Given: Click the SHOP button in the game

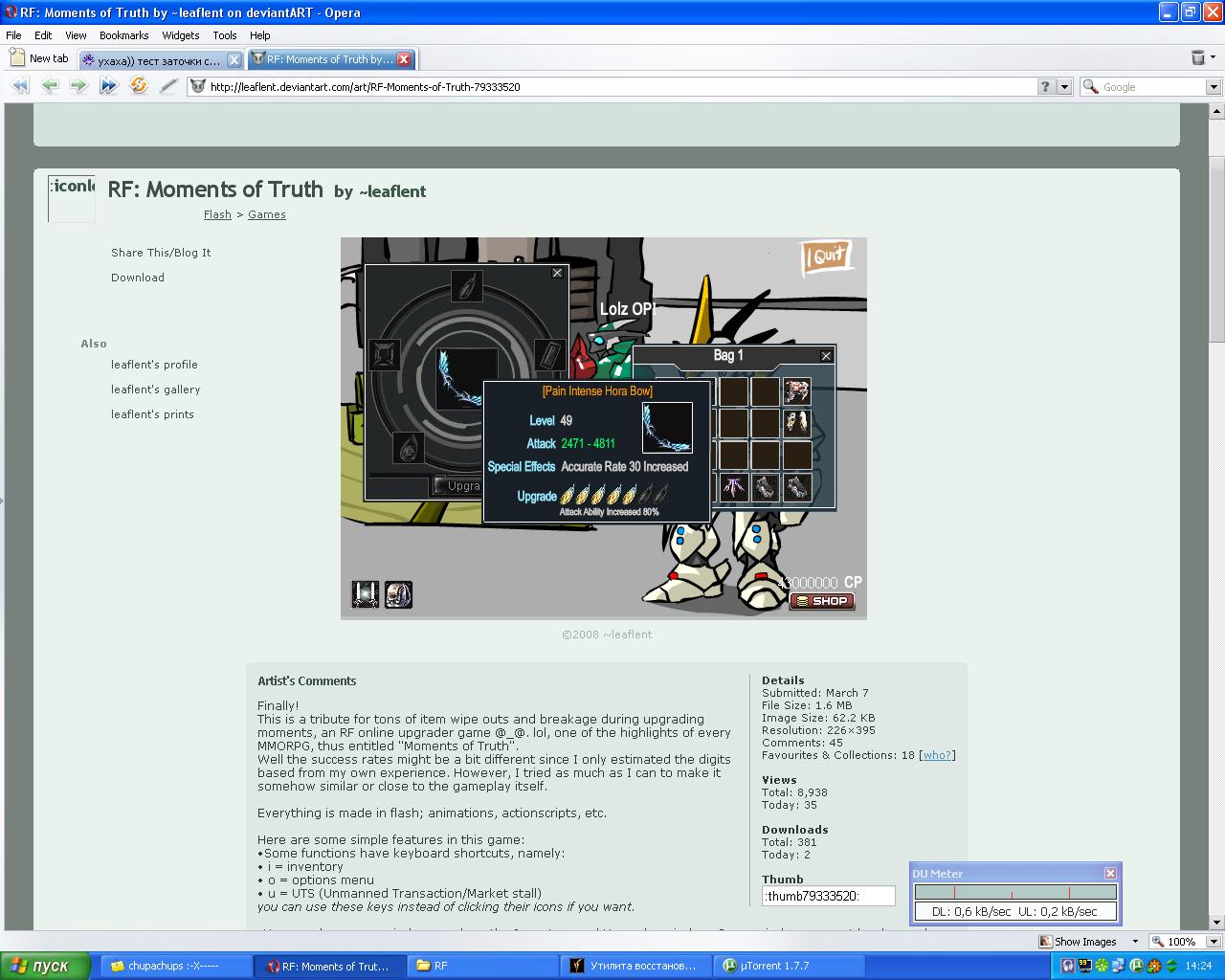Looking at the screenshot, I should (x=822, y=601).
